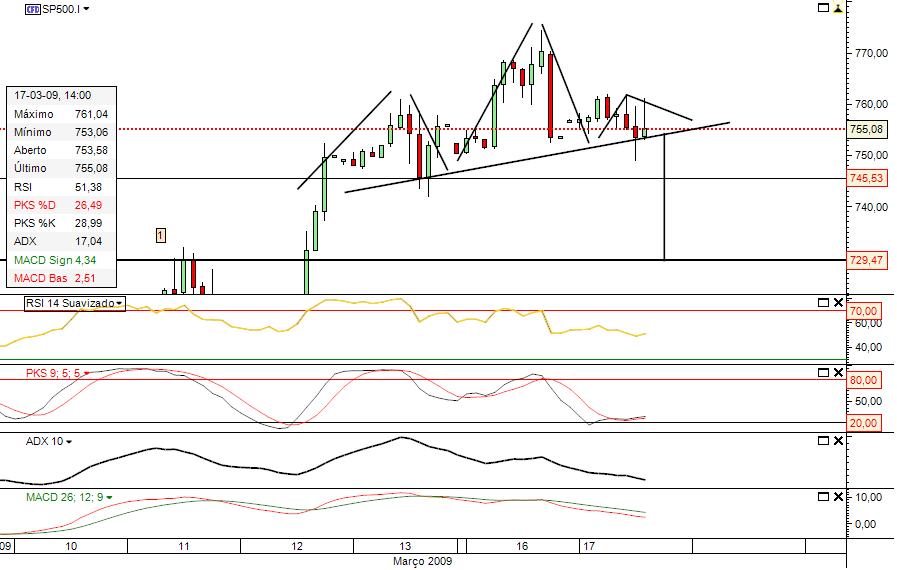Click the 10,00 label on MACD axis

(x=869, y=497)
